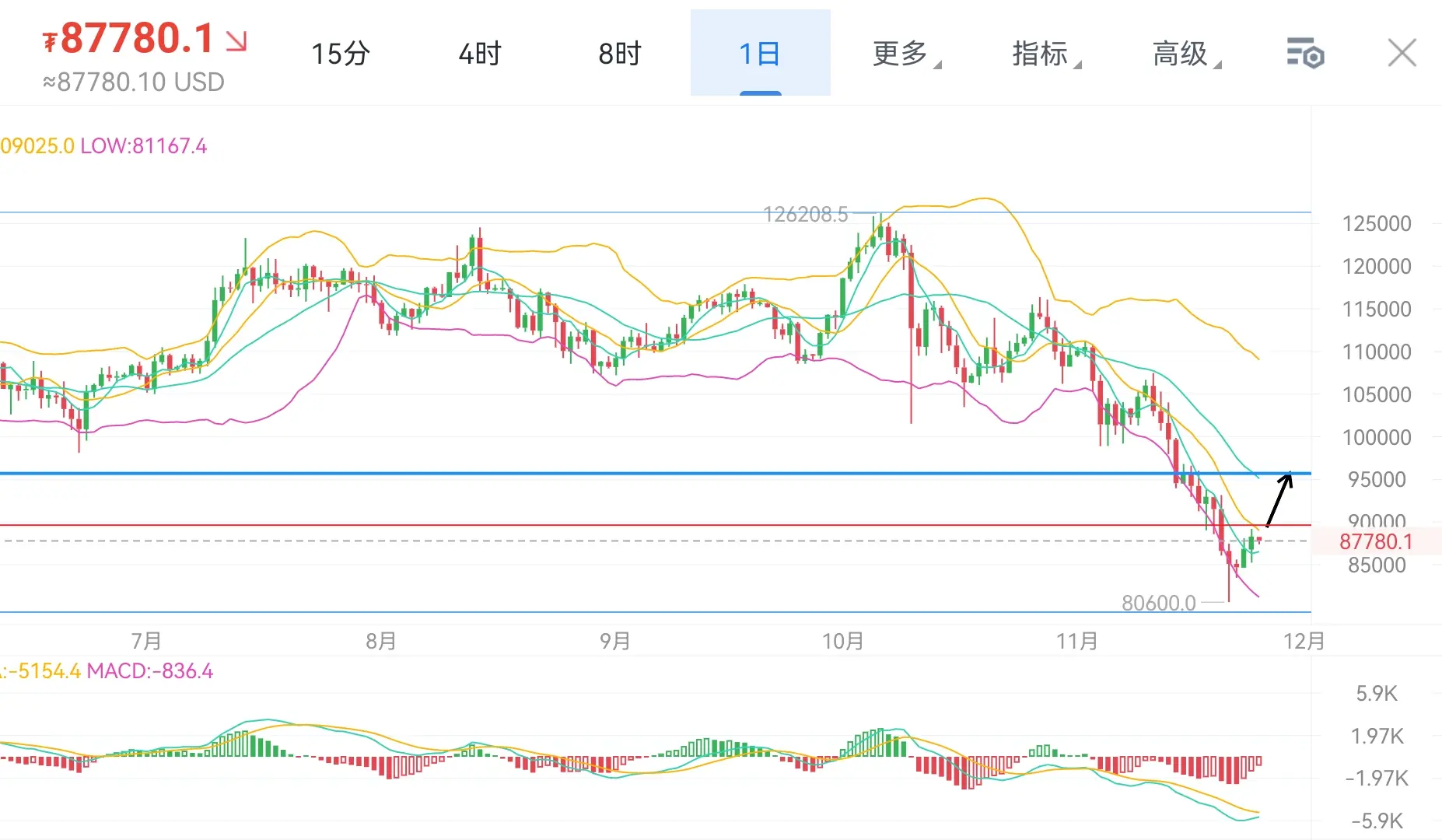Tap the 5.9K MACD axis label

[1377, 694]
